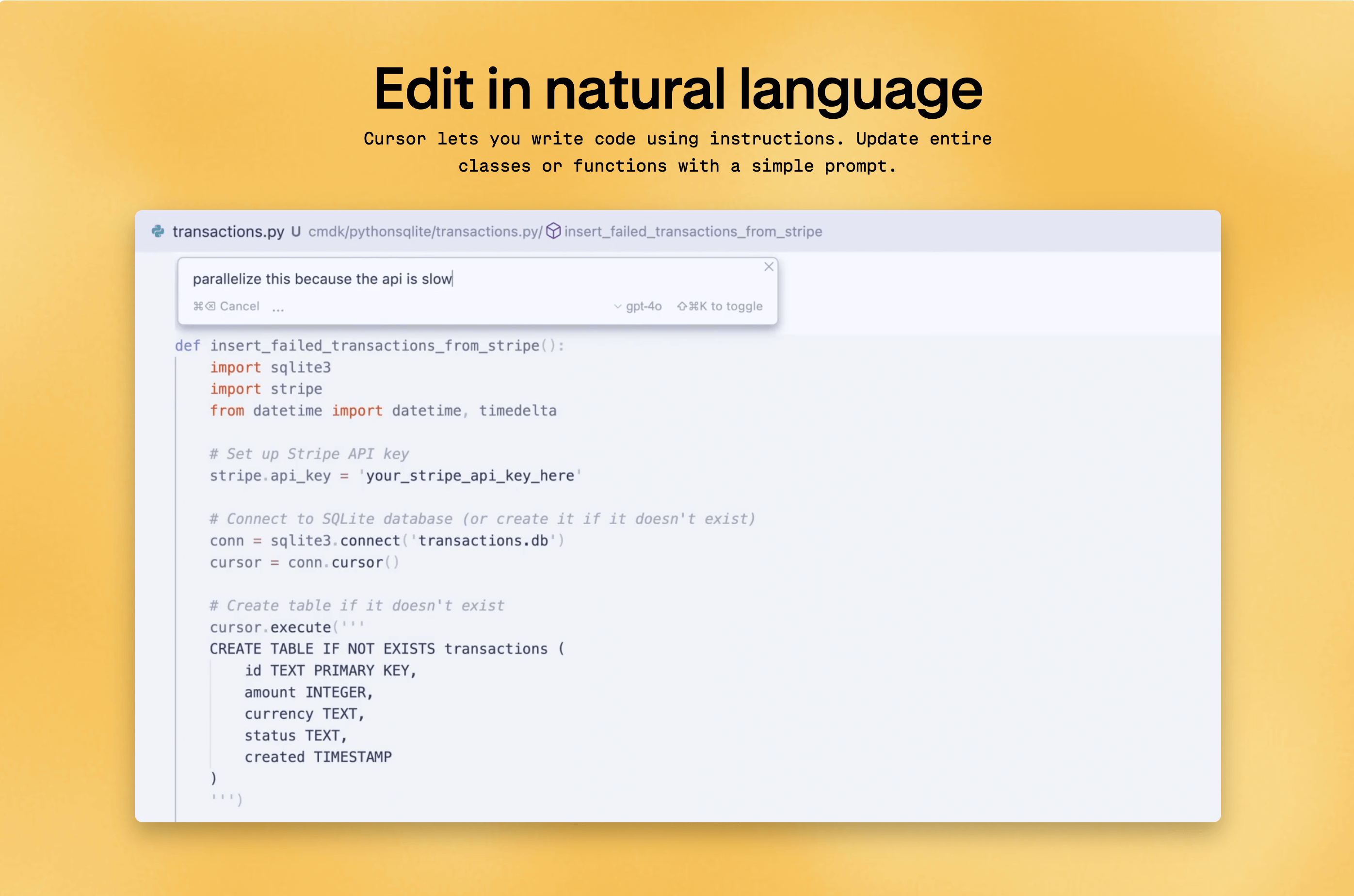The image size is (1354, 896).
Task: Click the 'import stripe' line
Action: click(266, 389)
